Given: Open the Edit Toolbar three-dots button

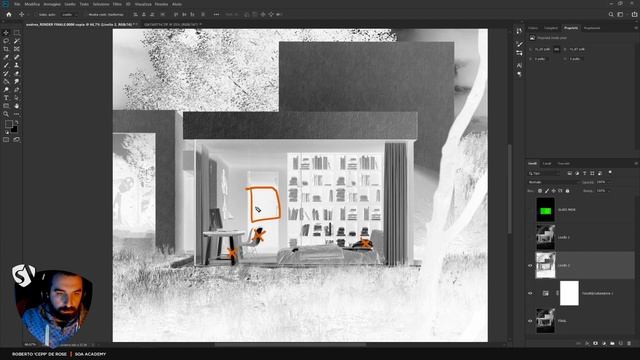Looking at the screenshot, I should tap(17, 114).
